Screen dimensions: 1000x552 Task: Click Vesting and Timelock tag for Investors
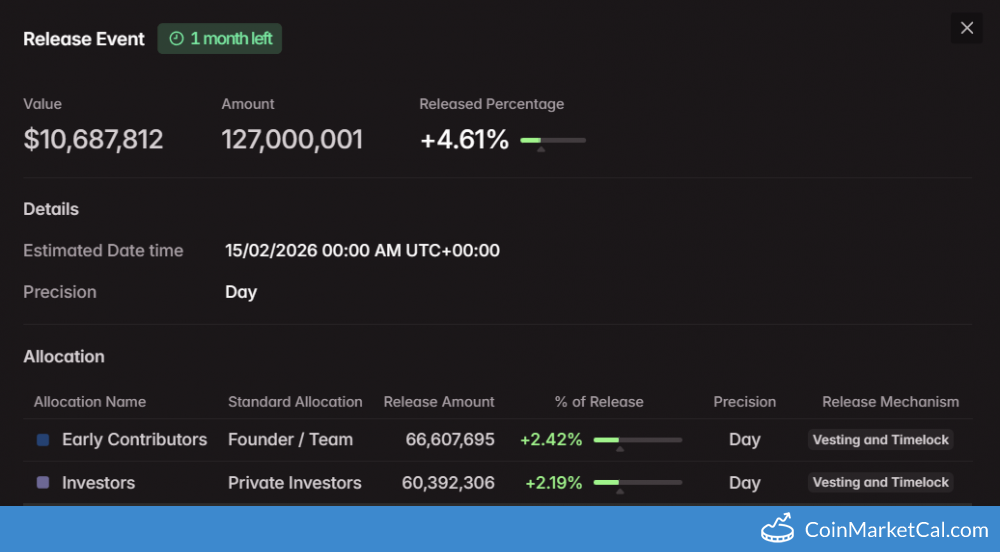pyautogui.click(x=880, y=483)
